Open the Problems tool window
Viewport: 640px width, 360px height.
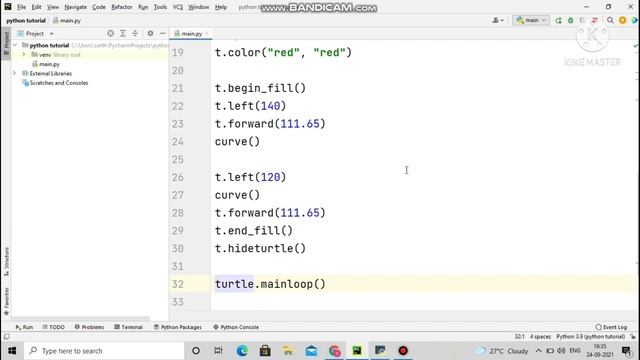[x=89, y=327]
